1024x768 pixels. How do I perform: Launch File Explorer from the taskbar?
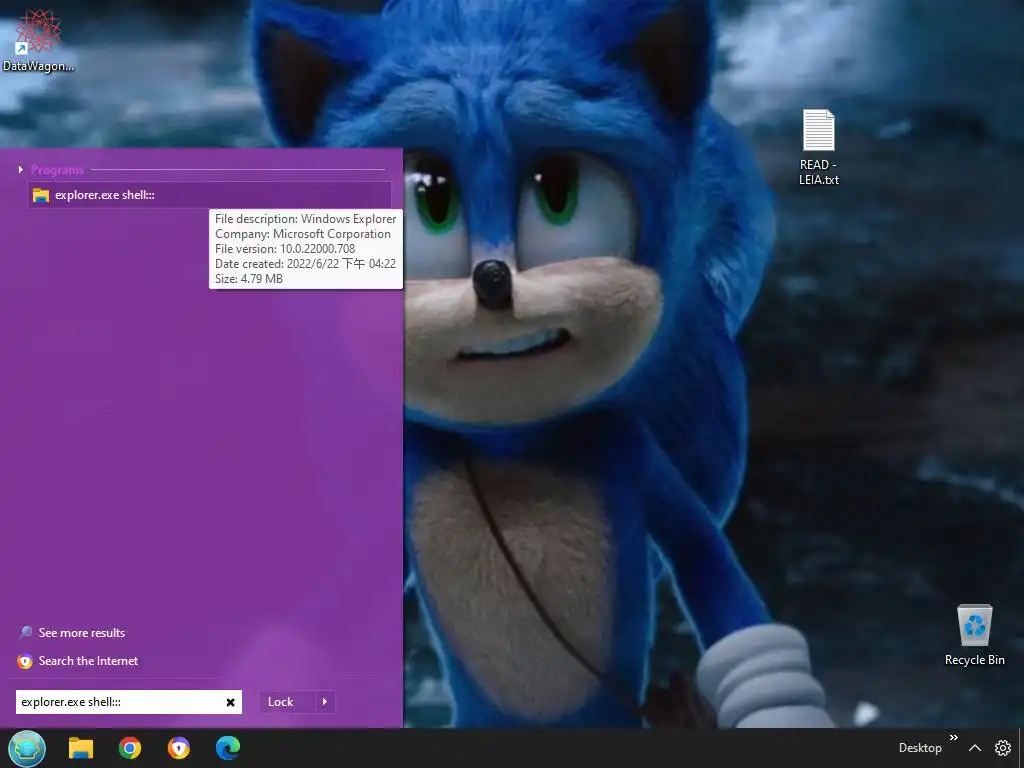81,748
